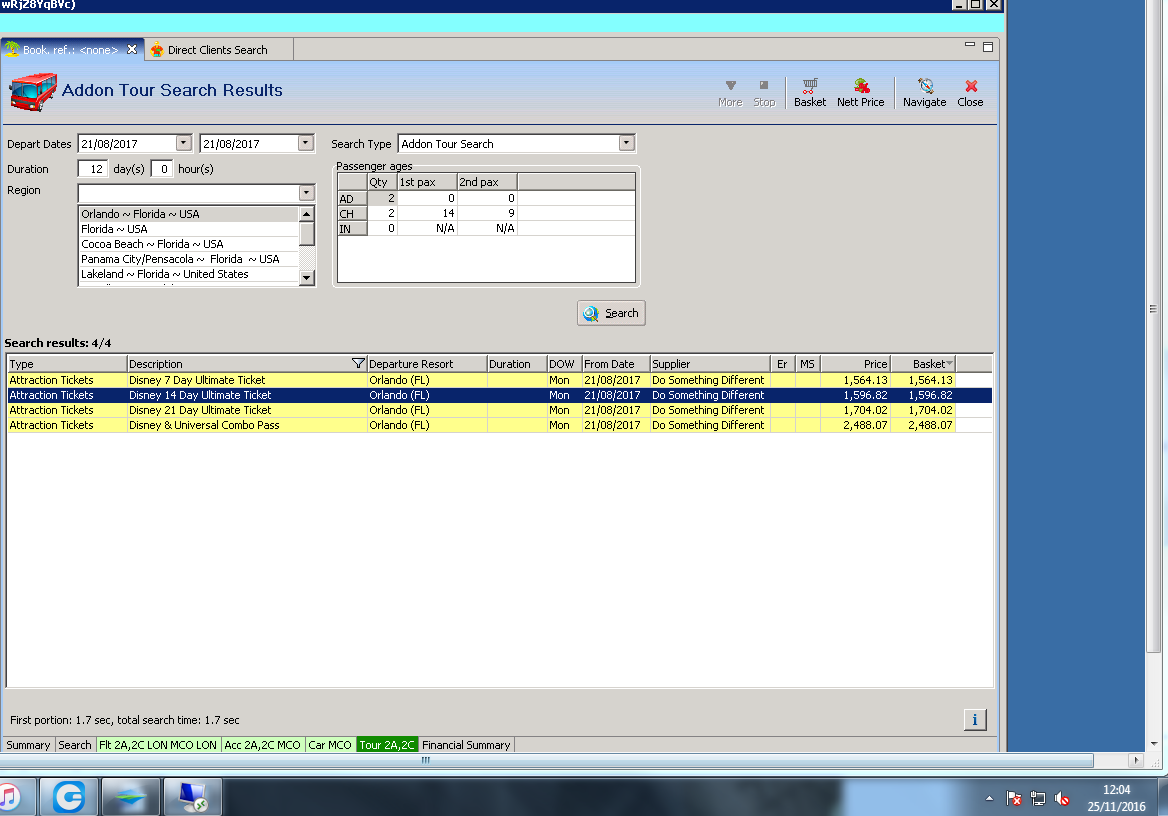This screenshot has height=816, width=1168.
Task: Open the Tour 2A,2C tab
Action: [x=387, y=744]
